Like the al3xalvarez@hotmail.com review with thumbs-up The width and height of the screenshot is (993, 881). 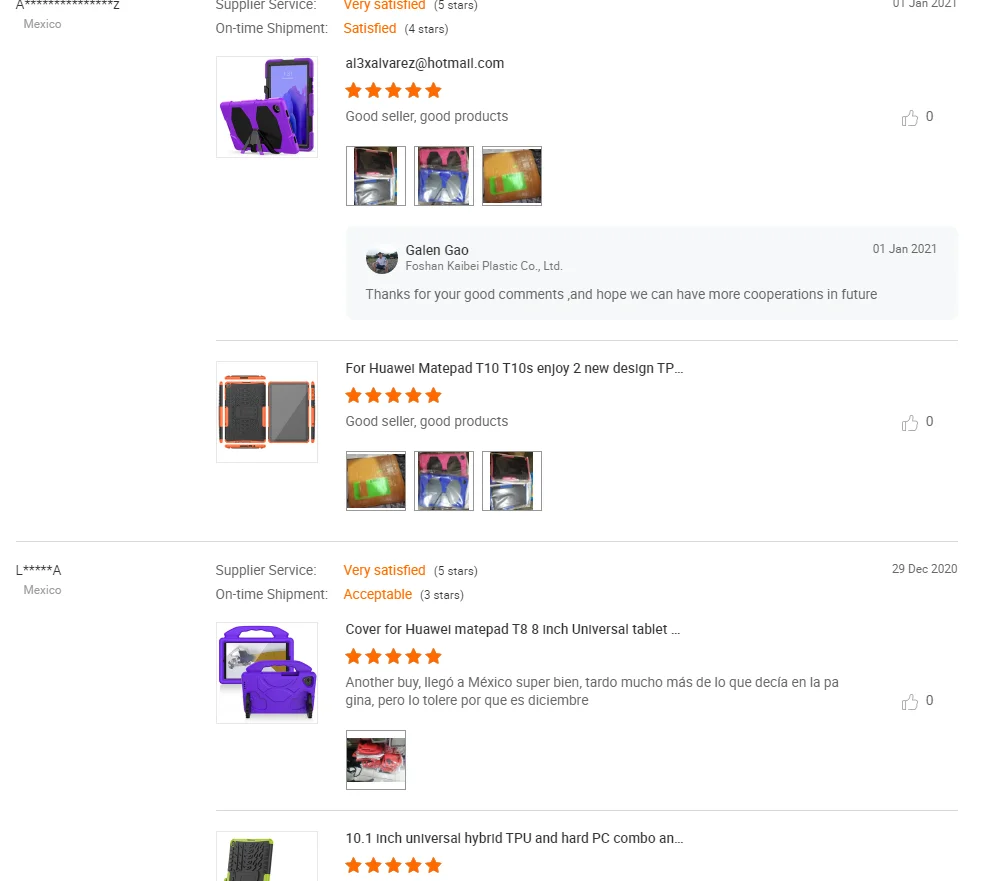[909, 118]
